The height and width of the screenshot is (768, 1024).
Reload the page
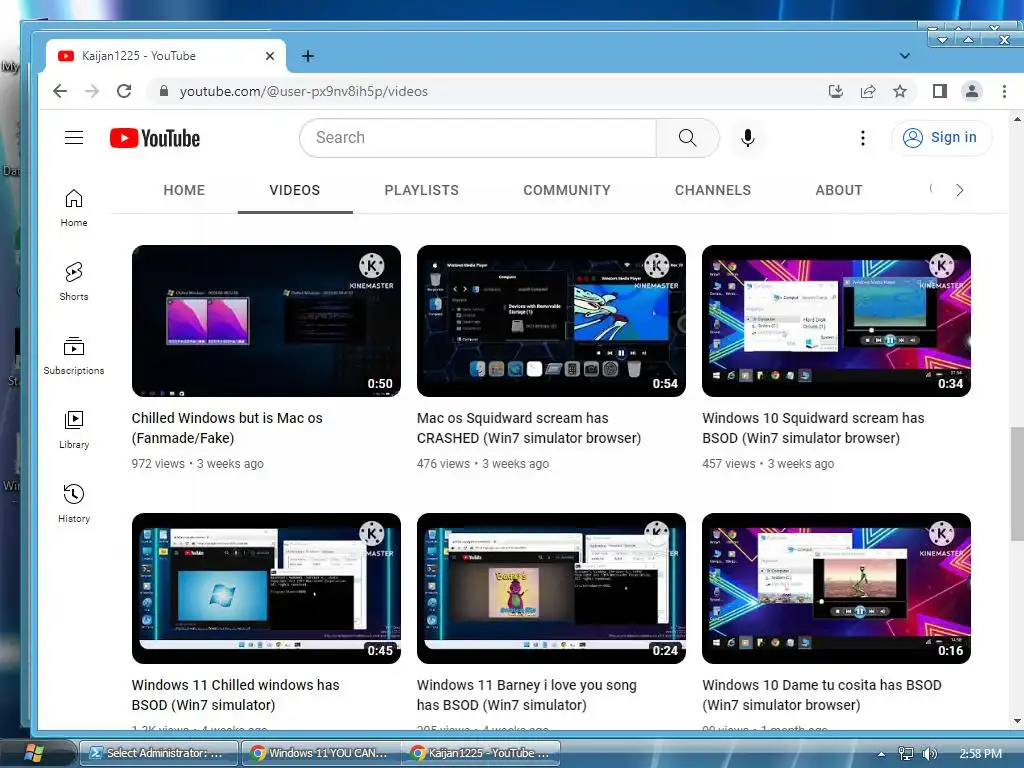[x=124, y=91]
